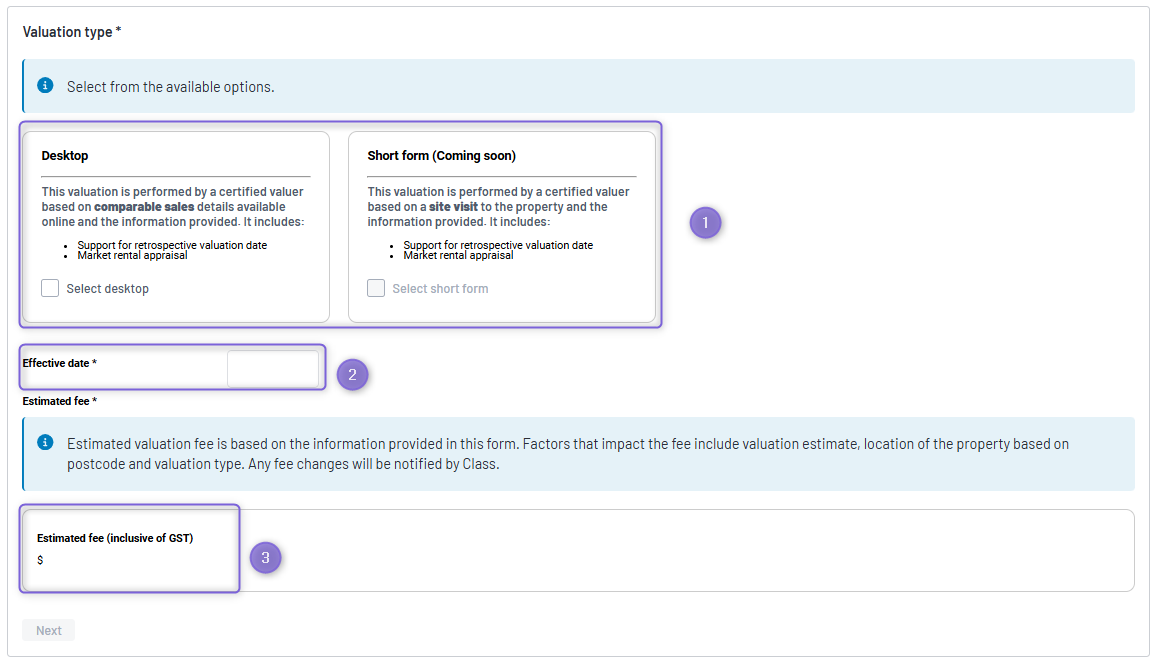Click the "Effective date *" field label
Image resolution: width=1156 pixels, height=661 pixels.
60,363
